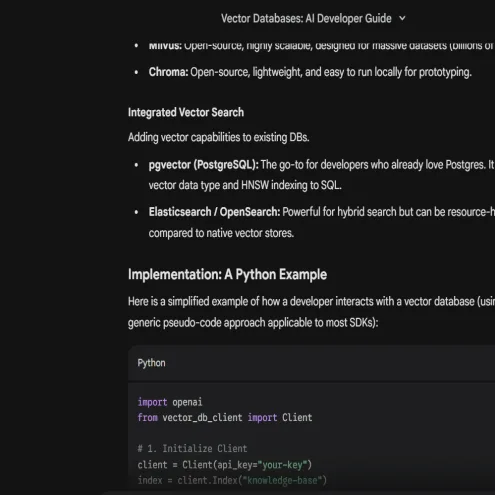The width and height of the screenshot is (495, 495).
Task: Click the bullet point before 'Elasticsearch / OpenSearch'
Action: pyautogui.click(x=136, y=212)
